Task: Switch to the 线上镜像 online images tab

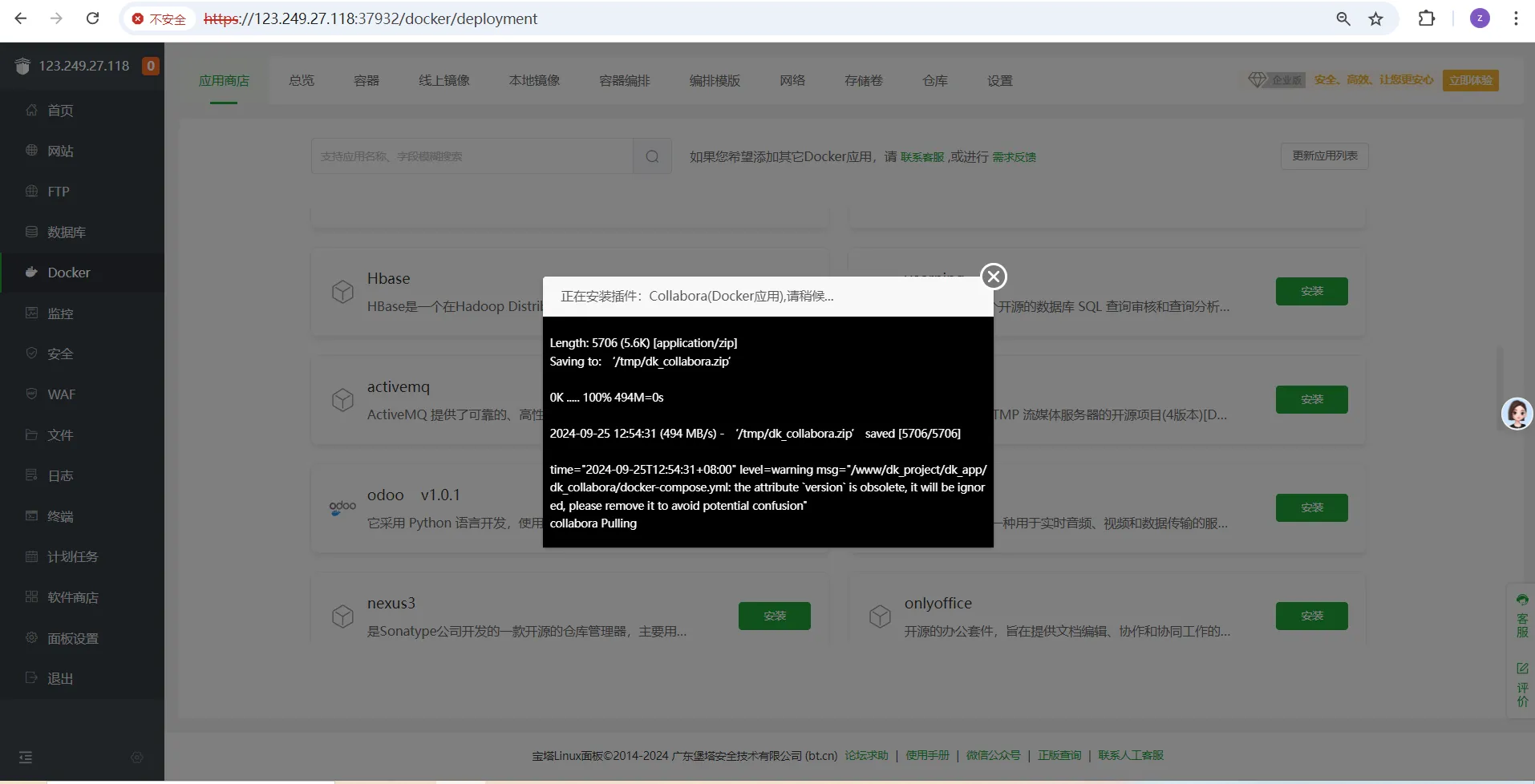Action: click(x=444, y=80)
